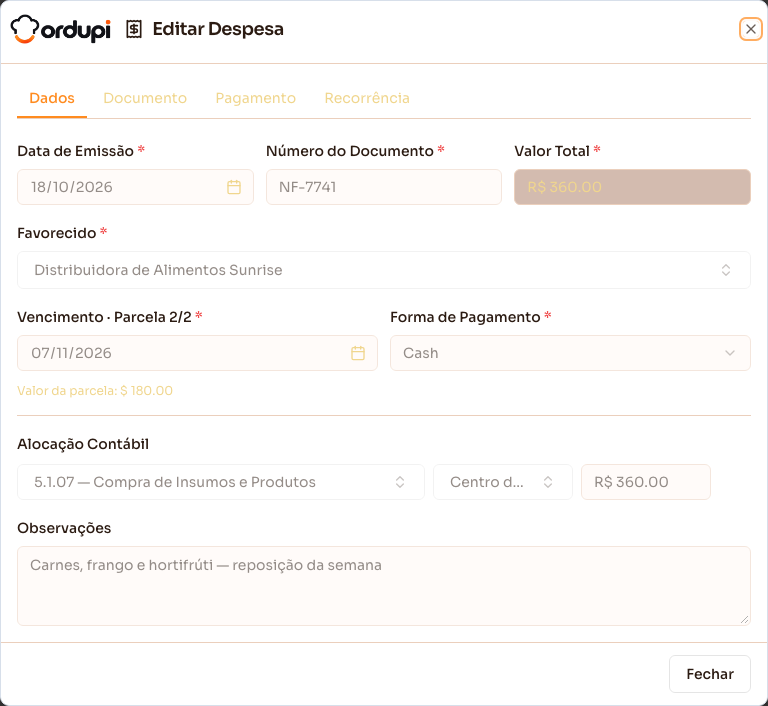Click the textarea resize handle in Observações
This screenshot has height=706, width=768.
[744, 620]
